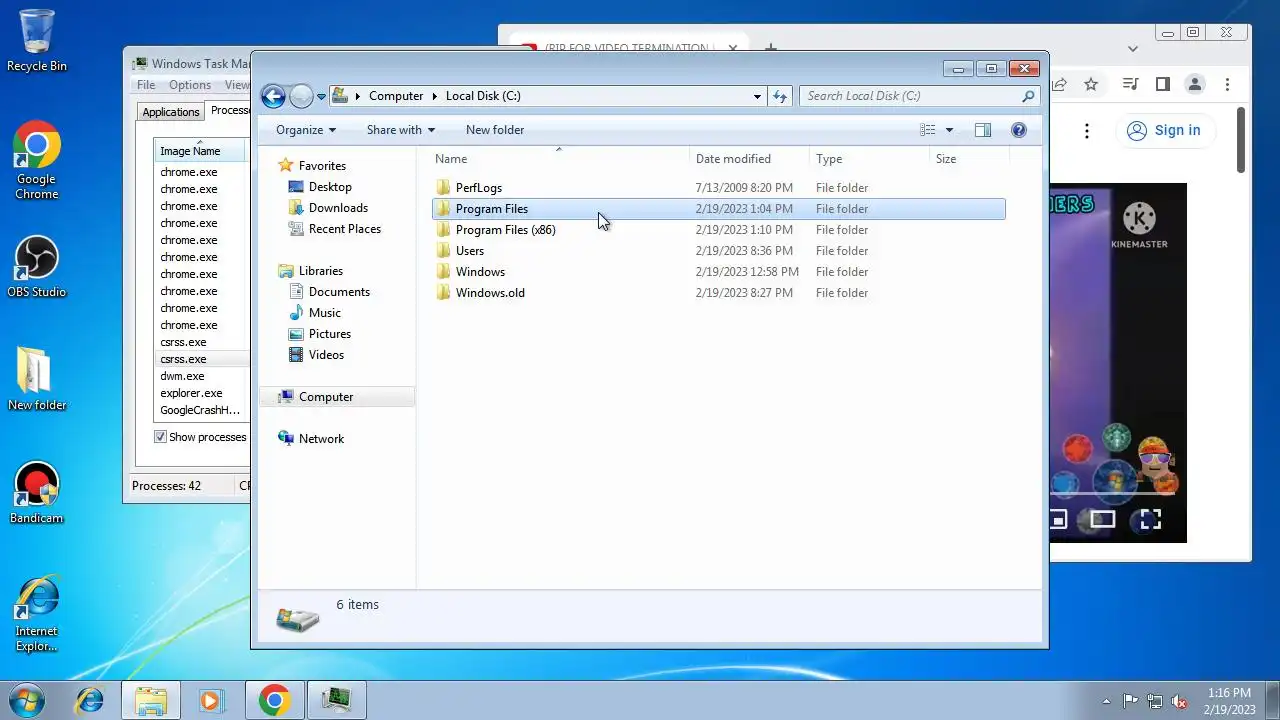This screenshot has width=1280, height=720.
Task: Open the Organize menu
Action: click(x=306, y=130)
